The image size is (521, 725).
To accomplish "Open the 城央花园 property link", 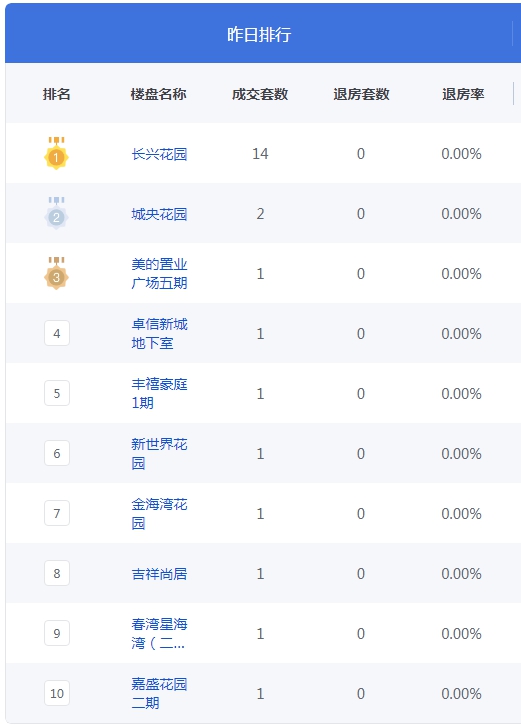I will pyautogui.click(x=159, y=214).
